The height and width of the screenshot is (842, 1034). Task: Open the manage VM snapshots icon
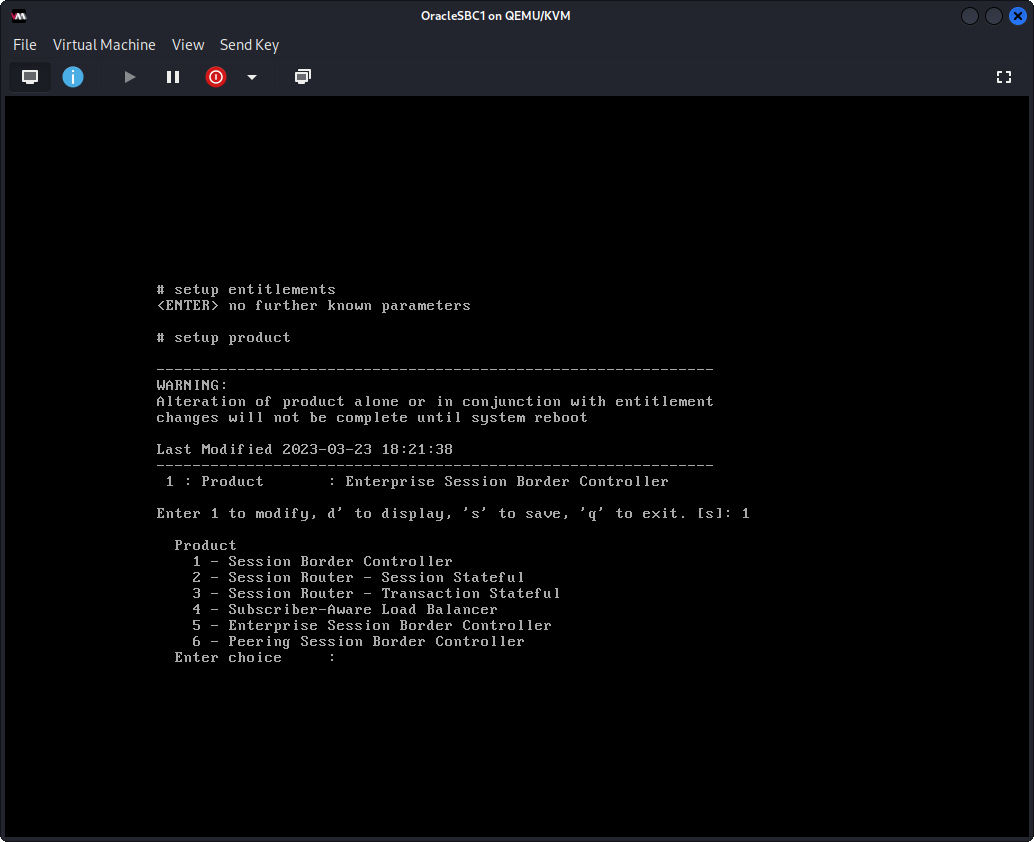point(302,77)
